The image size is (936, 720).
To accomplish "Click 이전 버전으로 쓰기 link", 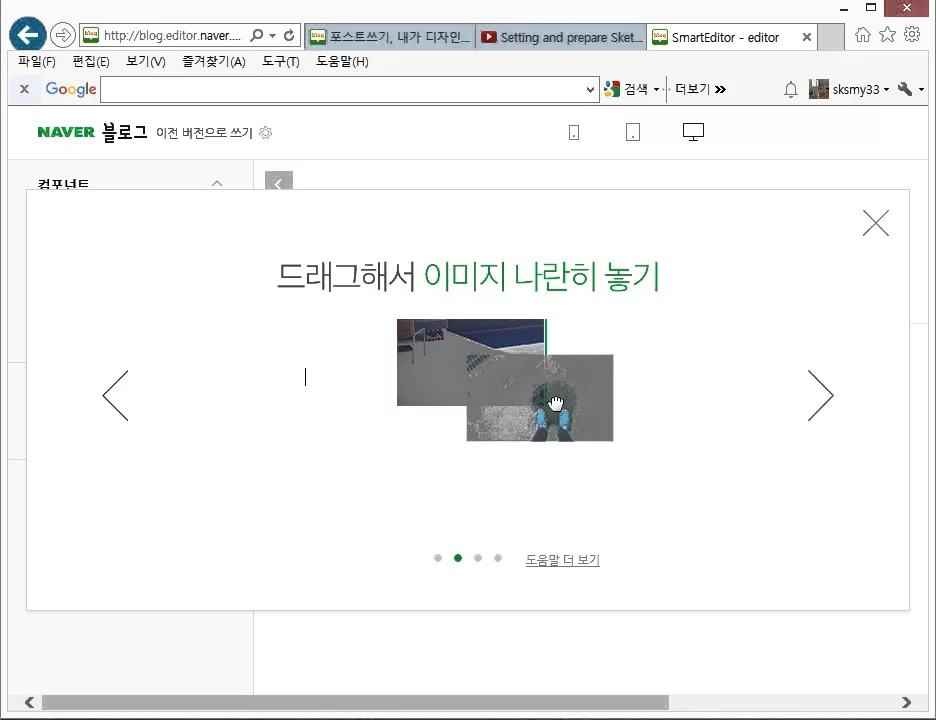I will click(x=204, y=133).
